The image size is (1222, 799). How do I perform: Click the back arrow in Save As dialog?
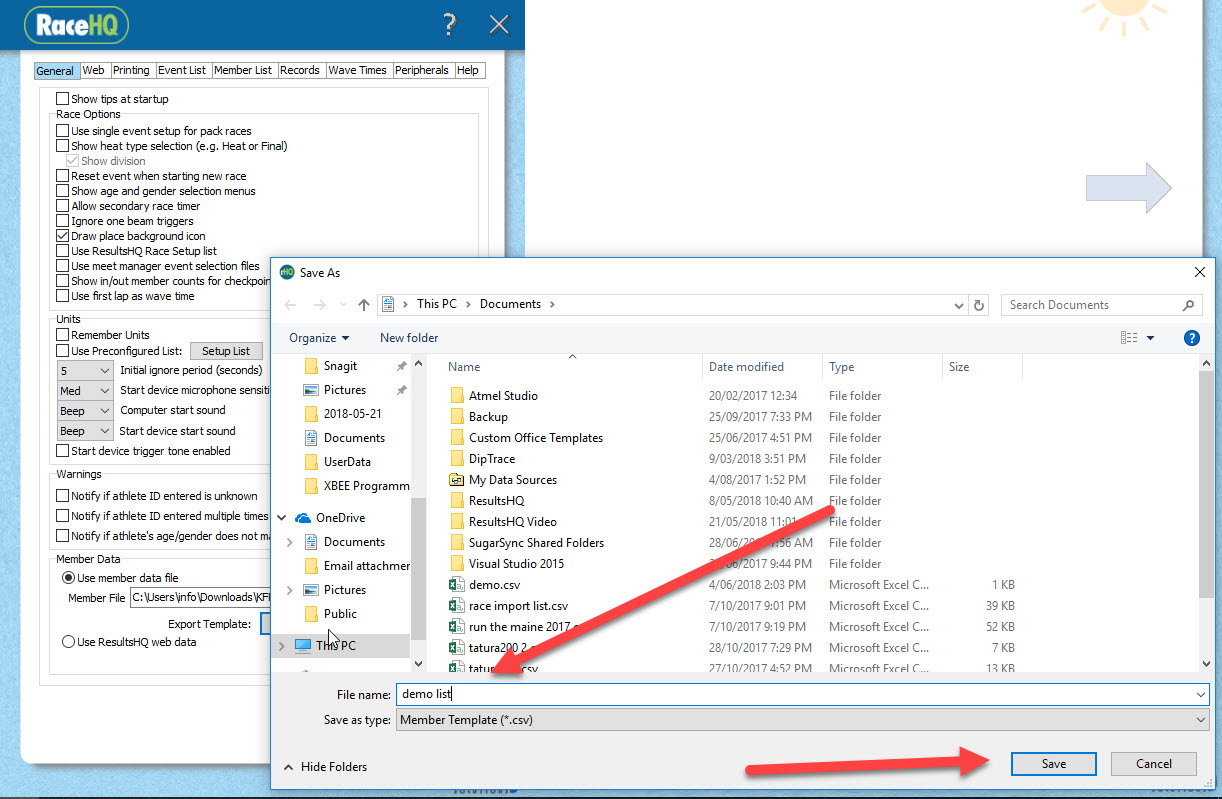[290, 305]
